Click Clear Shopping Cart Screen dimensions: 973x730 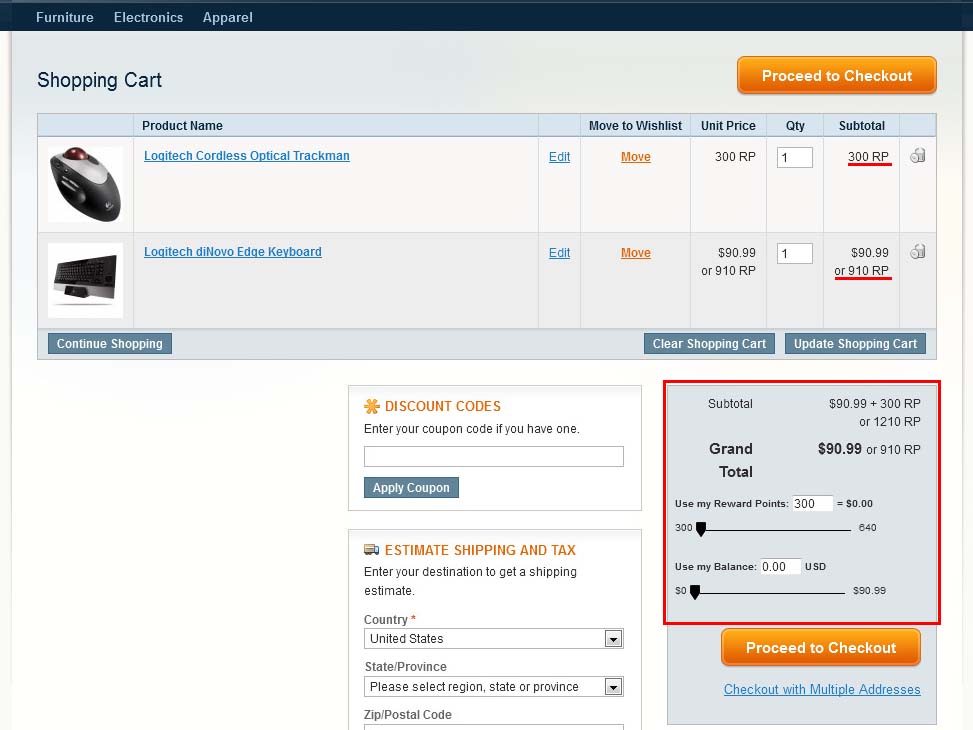click(x=709, y=343)
